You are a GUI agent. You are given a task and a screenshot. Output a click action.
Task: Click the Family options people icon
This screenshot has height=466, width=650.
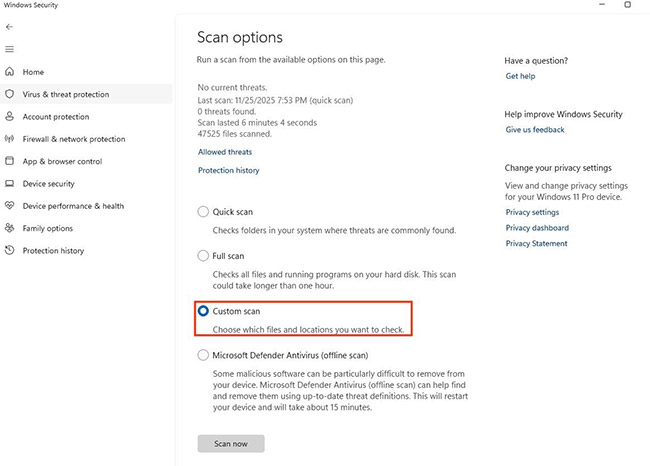pyautogui.click(x=9, y=228)
